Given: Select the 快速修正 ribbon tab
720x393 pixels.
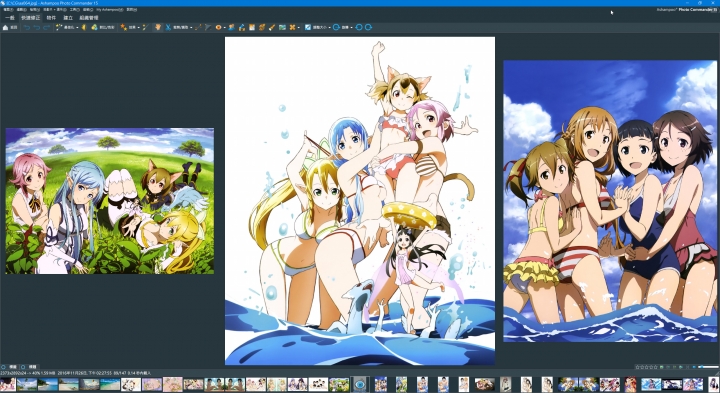Looking at the screenshot, I should pyautogui.click(x=31, y=18).
